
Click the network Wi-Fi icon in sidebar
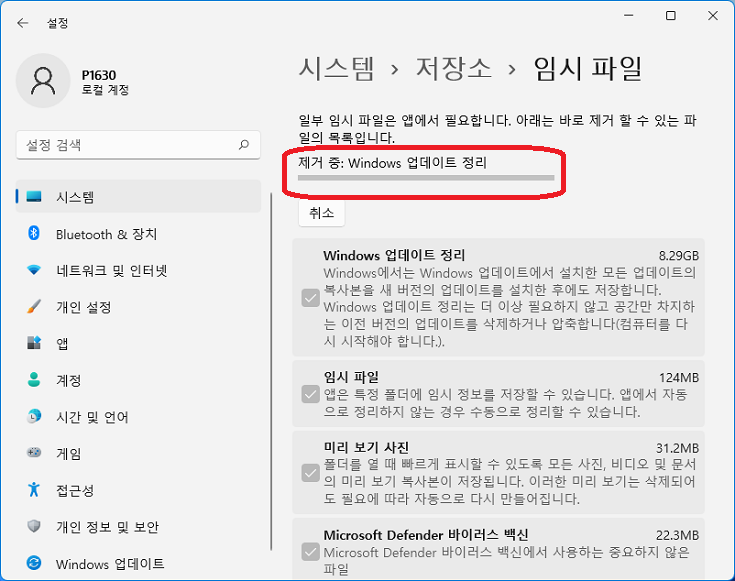(x=34, y=270)
